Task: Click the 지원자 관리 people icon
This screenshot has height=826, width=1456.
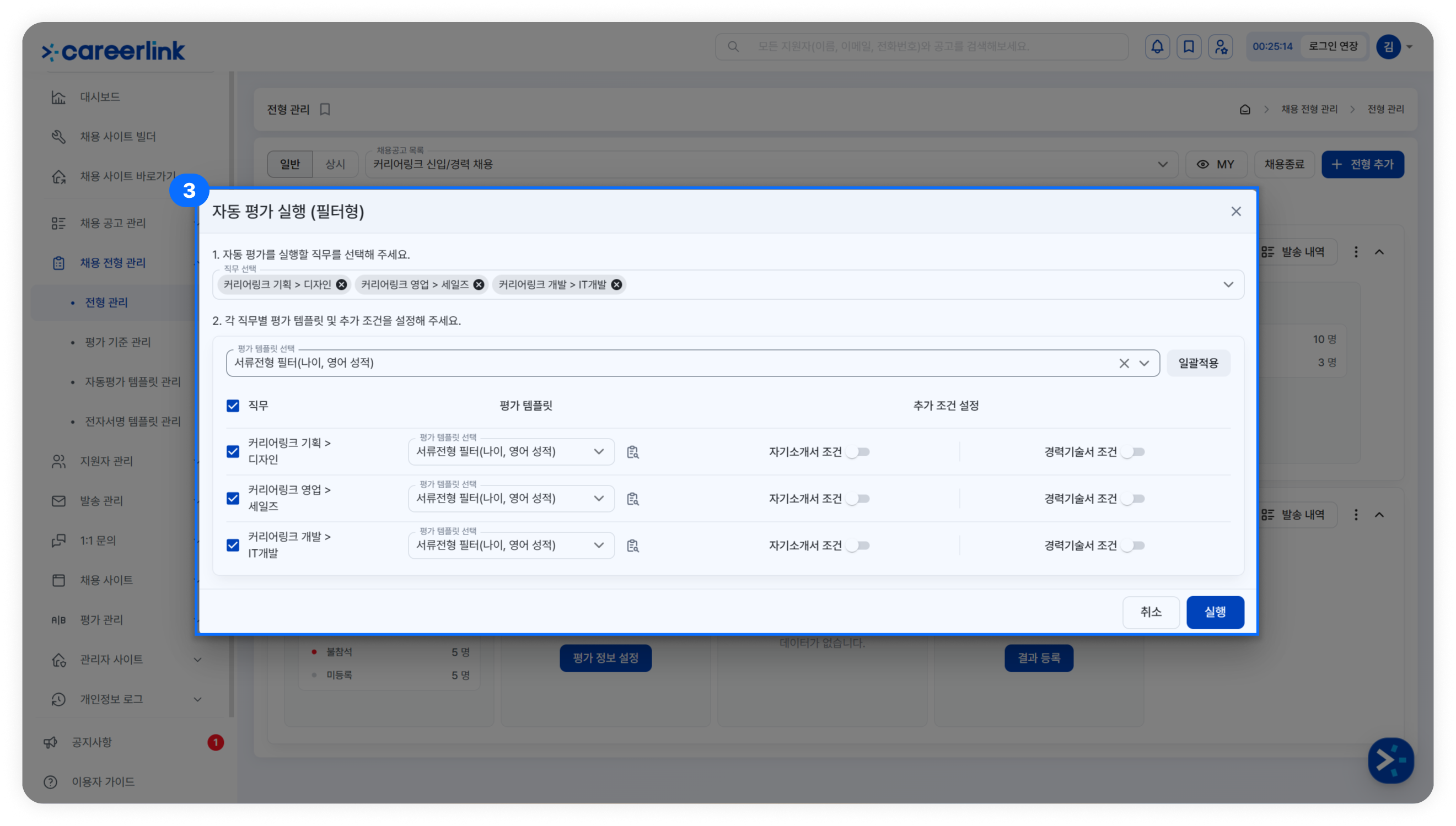Action: click(58, 461)
